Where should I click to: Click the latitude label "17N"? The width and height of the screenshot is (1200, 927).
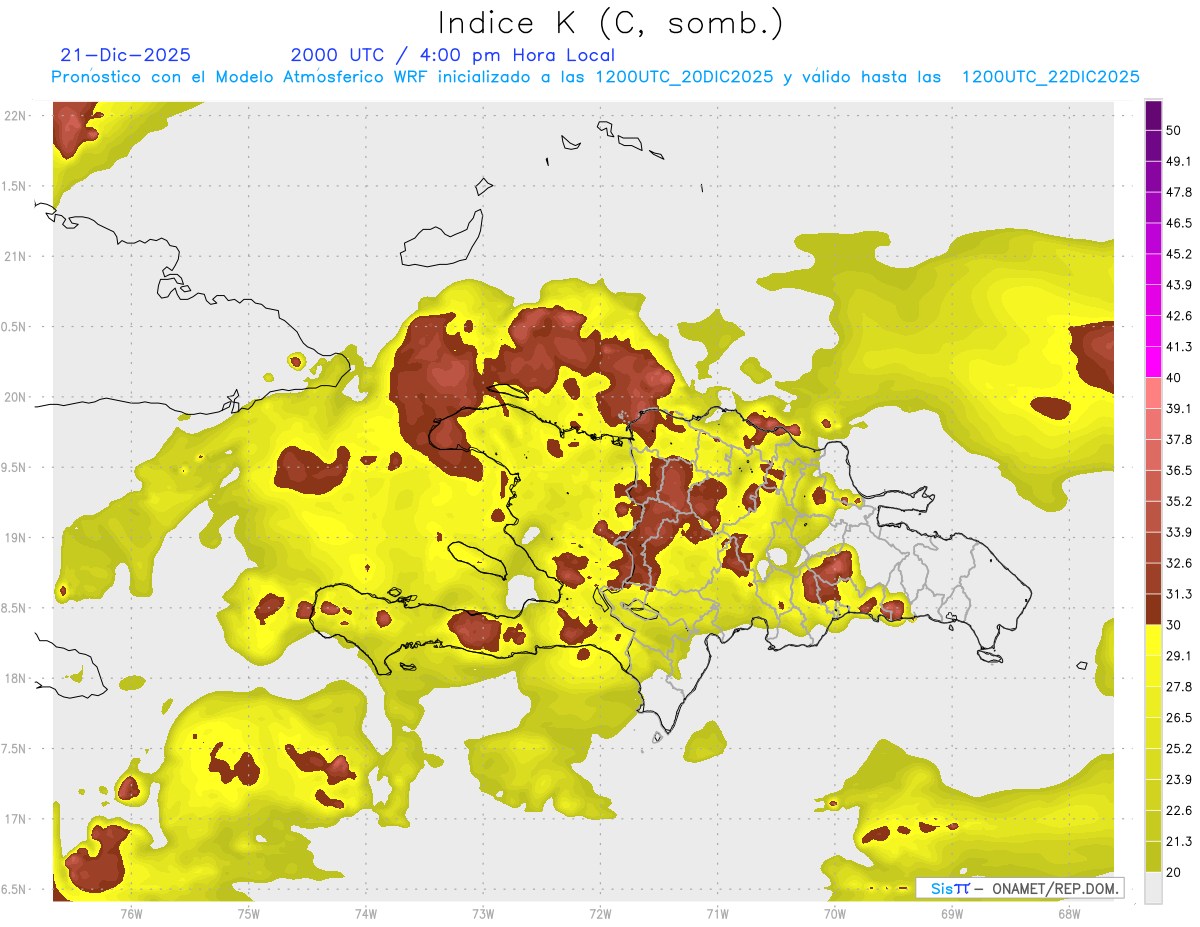(x=16, y=819)
